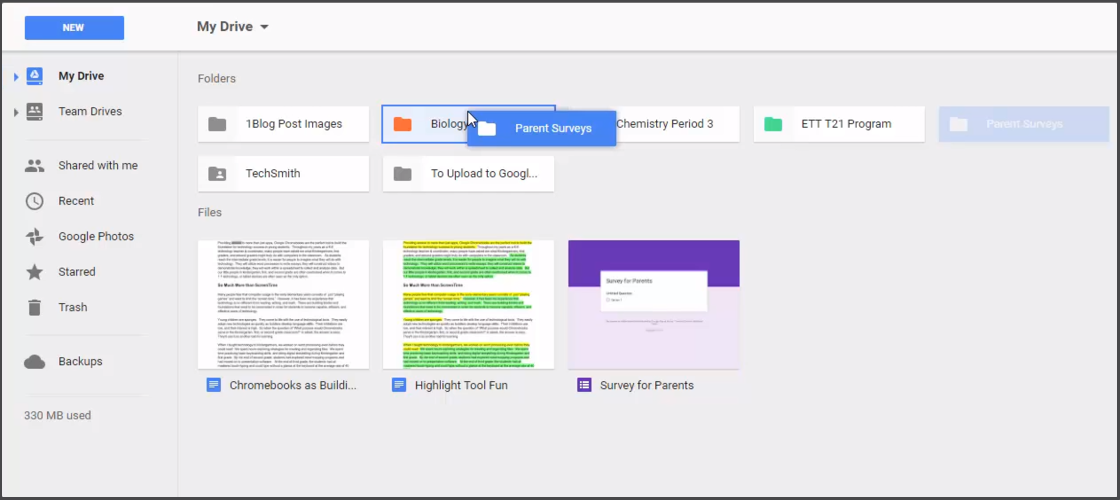Click the Docs icon beside Highlight Tool Fun
This screenshot has width=1120, height=500.
(399, 386)
